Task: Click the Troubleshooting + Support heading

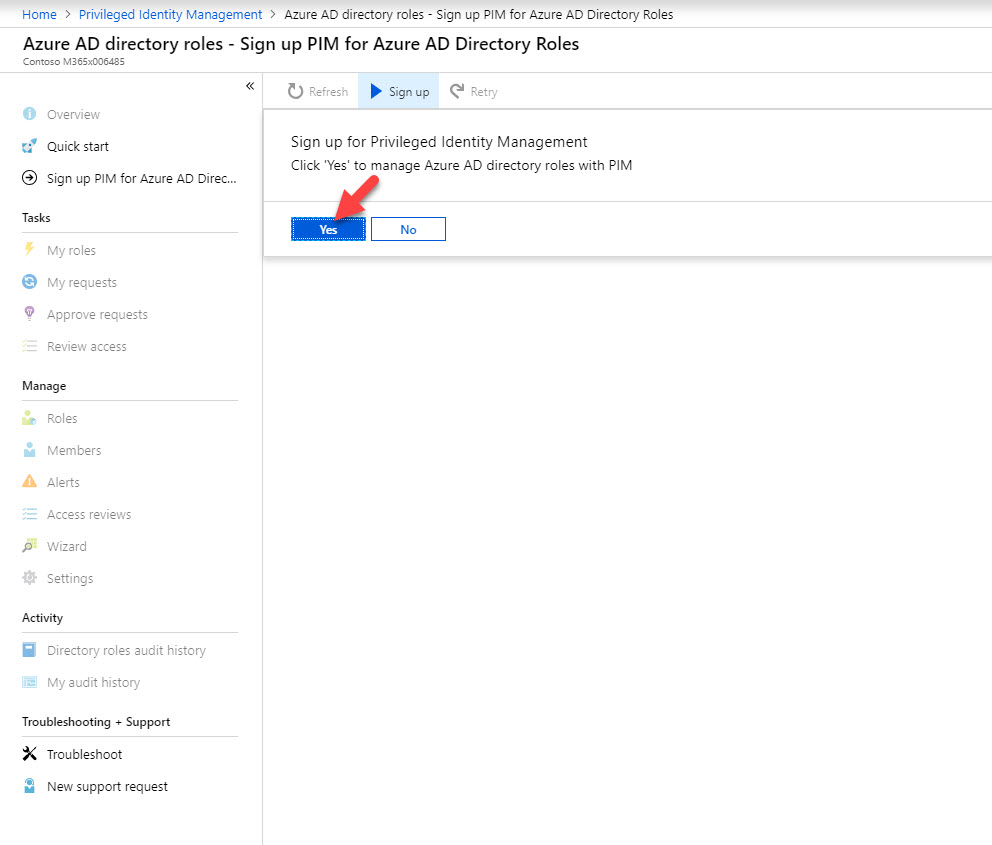Action: [96, 722]
